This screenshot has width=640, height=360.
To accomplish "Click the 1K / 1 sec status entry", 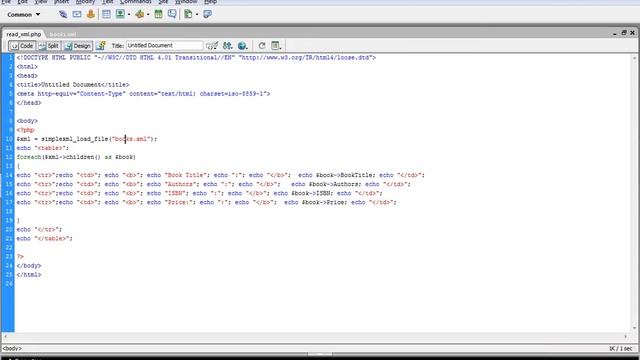I will pyautogui.click(x=620, y=349).
